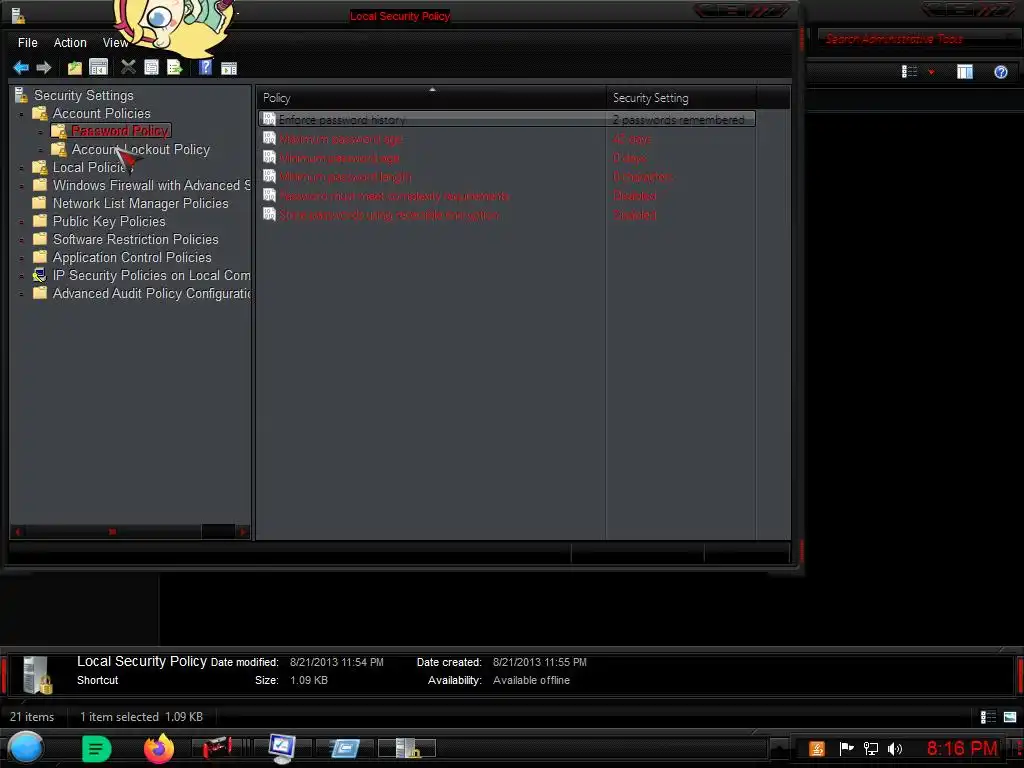Click the Minimum password age policy icon
The width and height of the screenshot is (1024, 768).
click(x=269, y=157)
